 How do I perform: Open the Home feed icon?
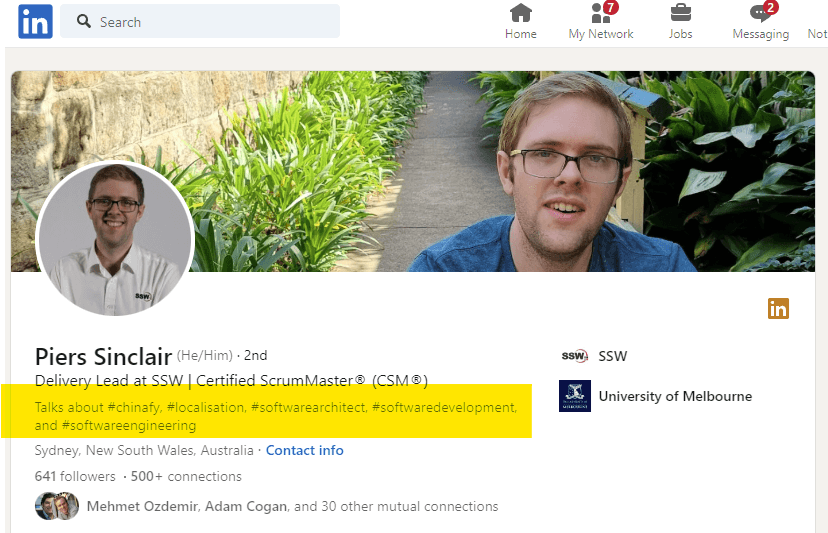(x=520, y=14)
